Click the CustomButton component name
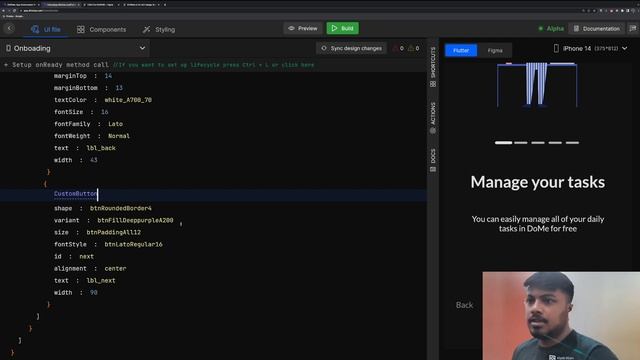Image resolution: width=640 pixels, height=360 pixels. coord(76,194)
